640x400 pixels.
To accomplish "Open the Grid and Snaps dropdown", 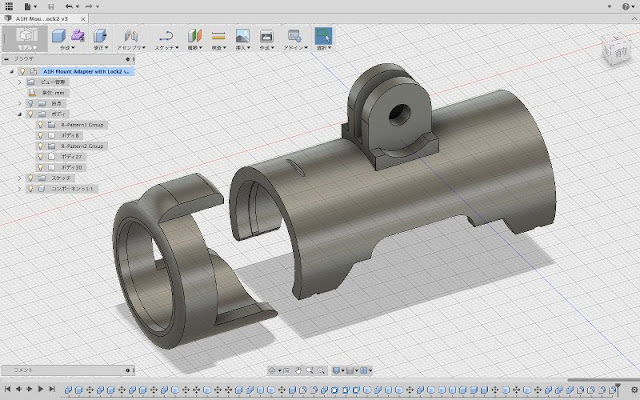I will click(351, 371).
